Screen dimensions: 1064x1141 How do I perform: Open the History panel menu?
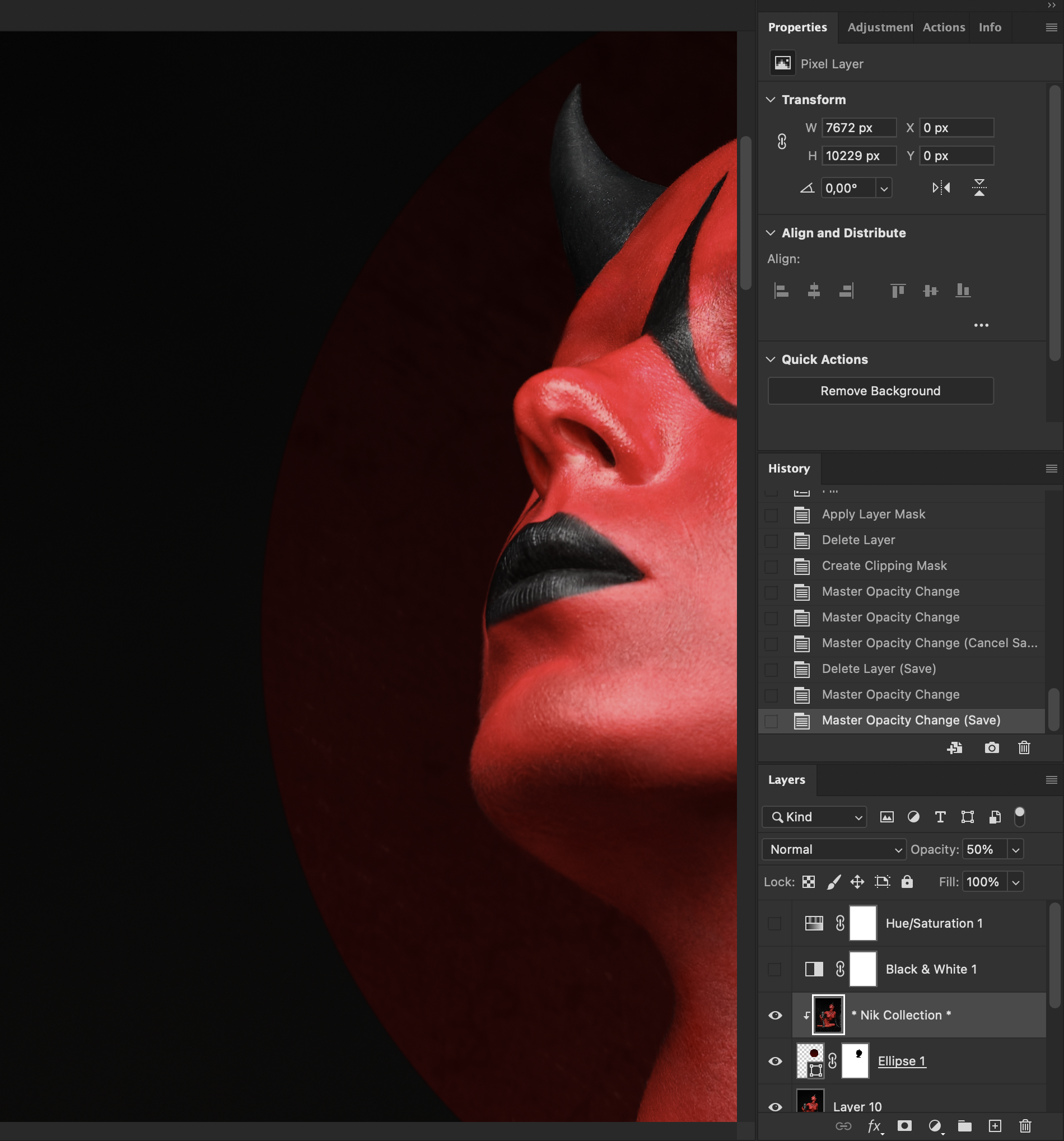click(1051, 469)
